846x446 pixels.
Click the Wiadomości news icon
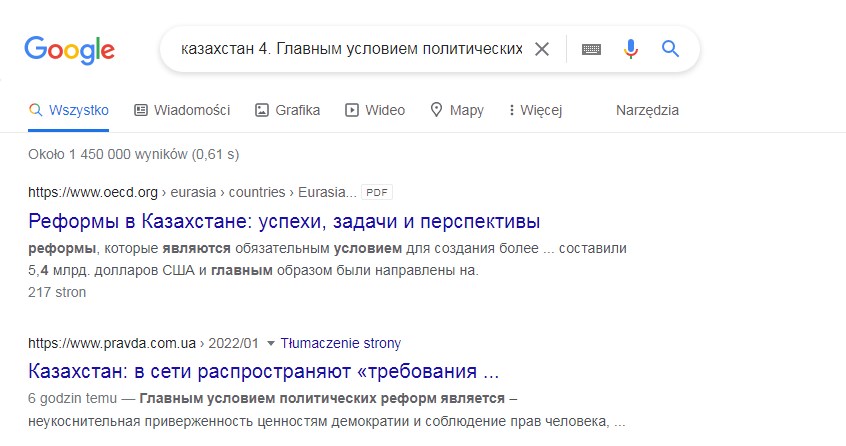(x=141, y=110)
